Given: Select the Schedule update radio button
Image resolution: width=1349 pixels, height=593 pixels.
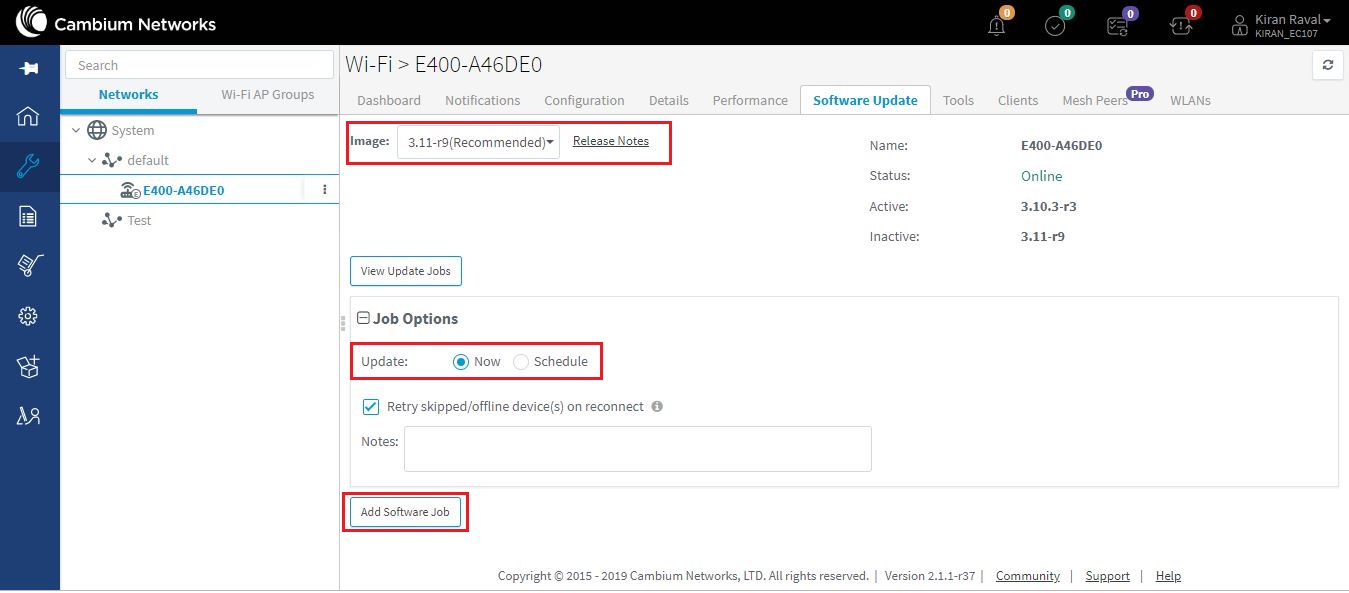Looking at the screenshot, I should coord(521,362).
